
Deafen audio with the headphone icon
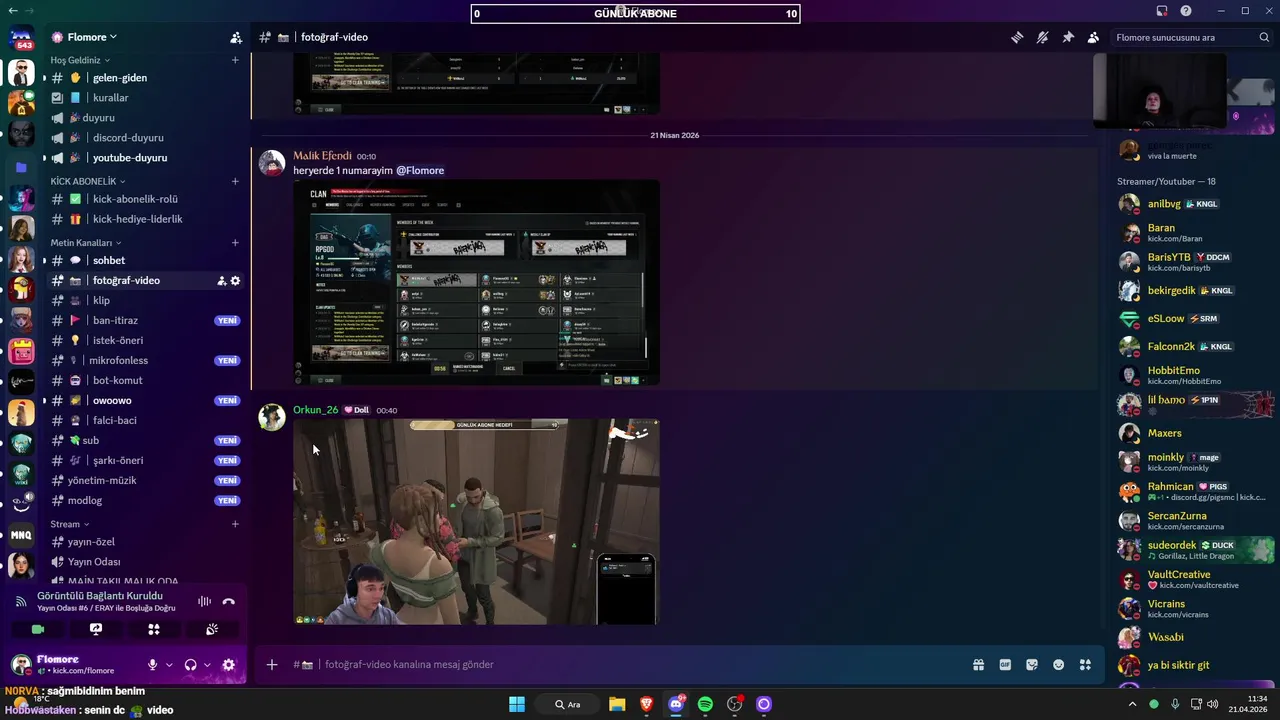[191, 665]
